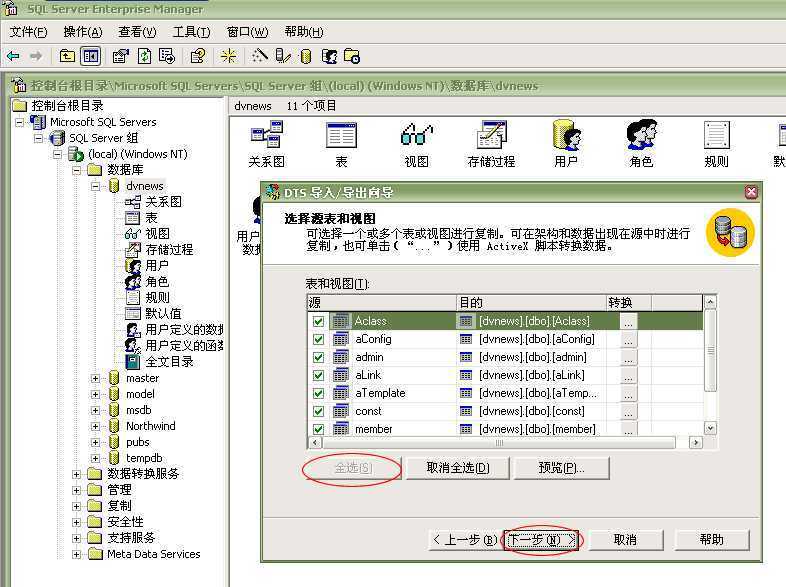Collapse the dvnews database node

click(x=96, y=186)
